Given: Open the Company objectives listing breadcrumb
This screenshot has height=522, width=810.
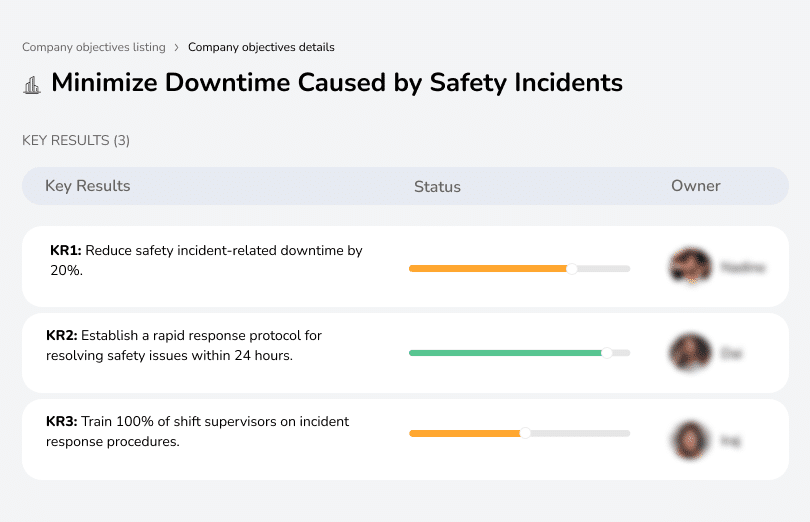Looking at the screenshot, I should pos(94,47).
